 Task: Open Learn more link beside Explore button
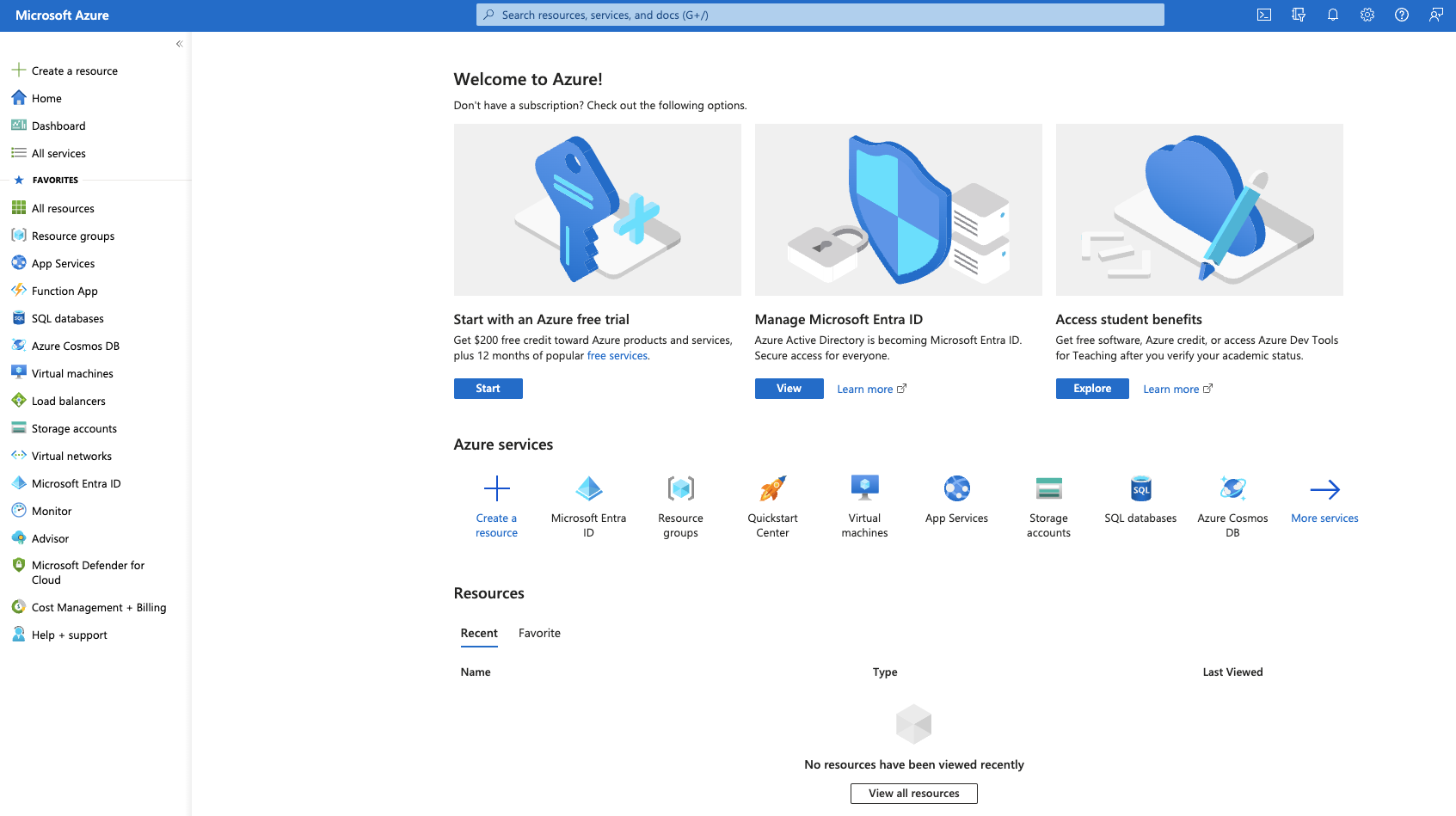(1177, 390)
